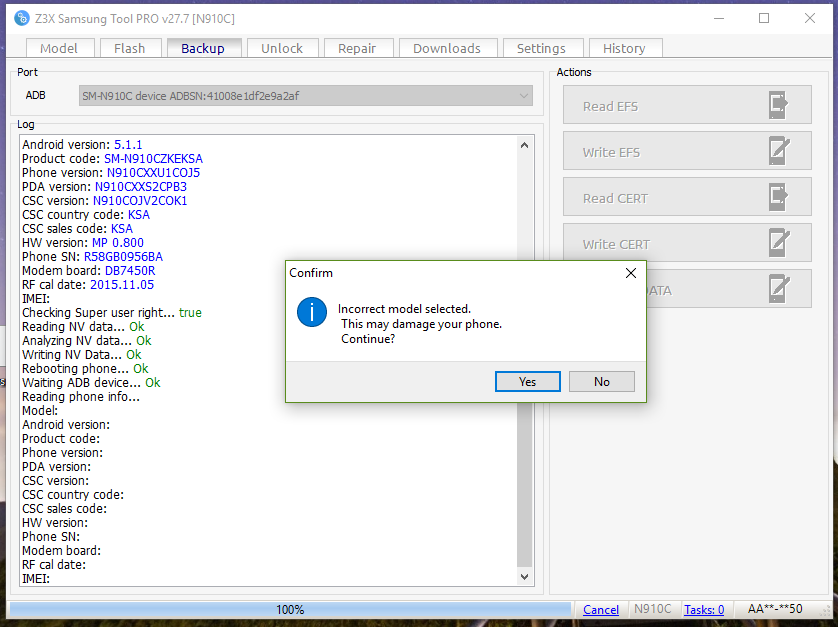Open the Downloads tab

coord(447,48)
